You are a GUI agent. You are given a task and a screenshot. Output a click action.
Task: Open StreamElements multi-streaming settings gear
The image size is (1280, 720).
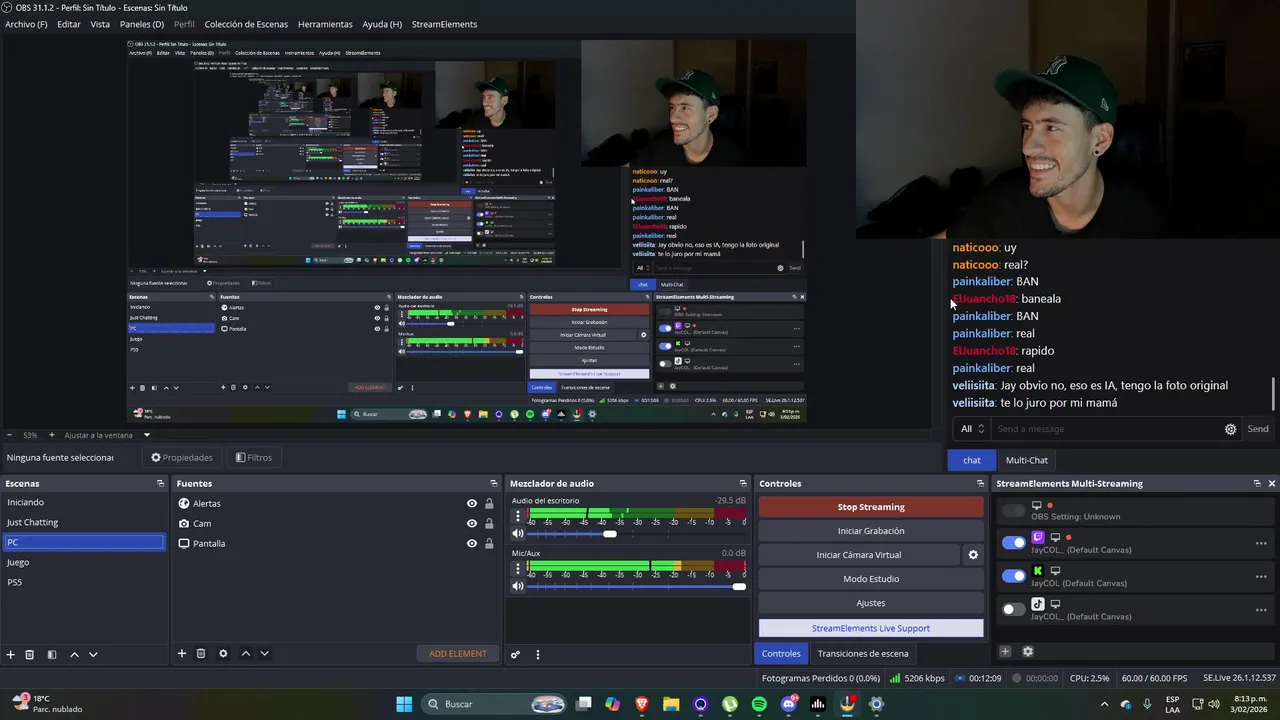[1027, 652]
